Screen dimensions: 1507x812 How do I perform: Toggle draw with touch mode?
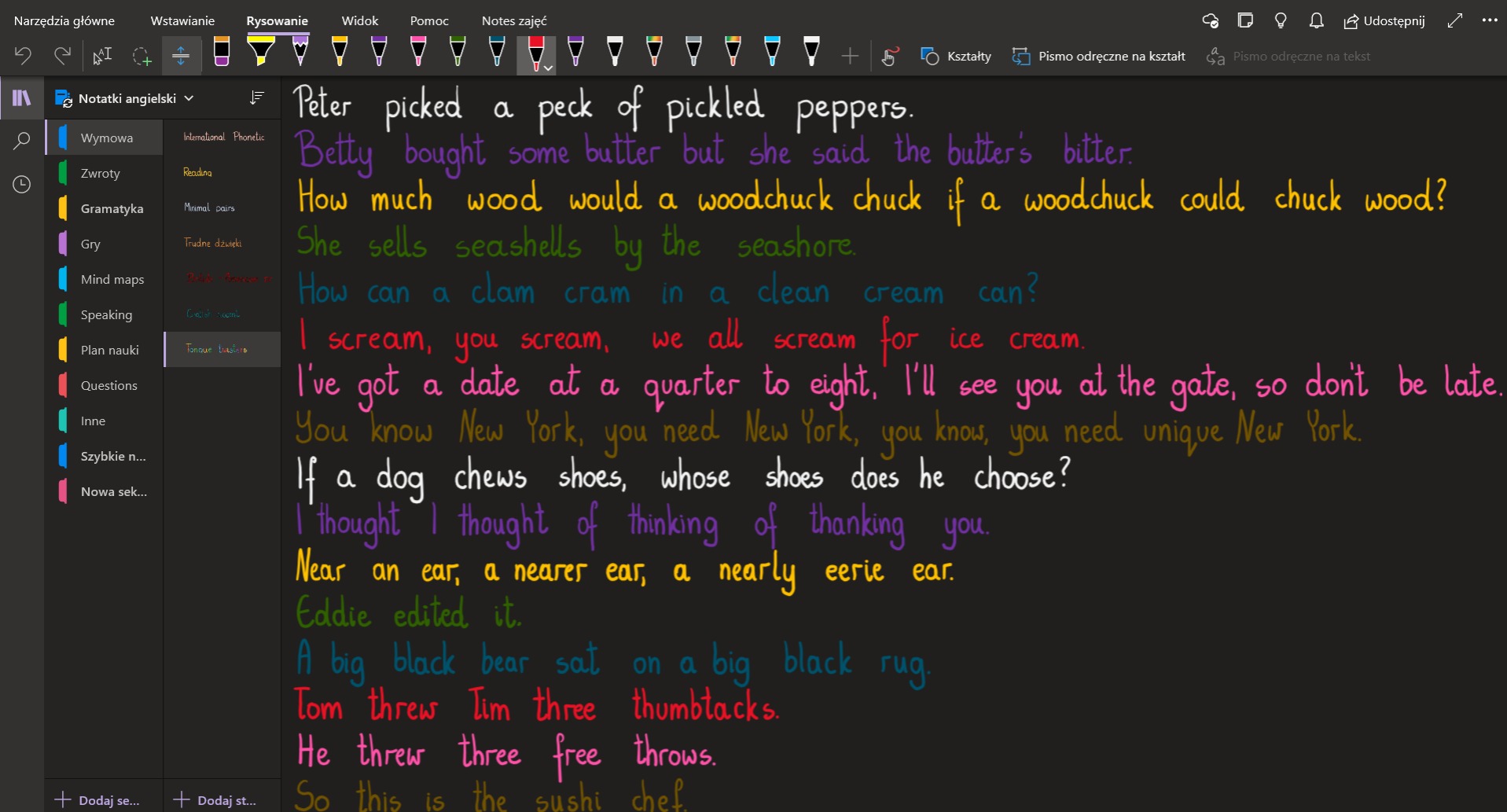pos(889,56)
